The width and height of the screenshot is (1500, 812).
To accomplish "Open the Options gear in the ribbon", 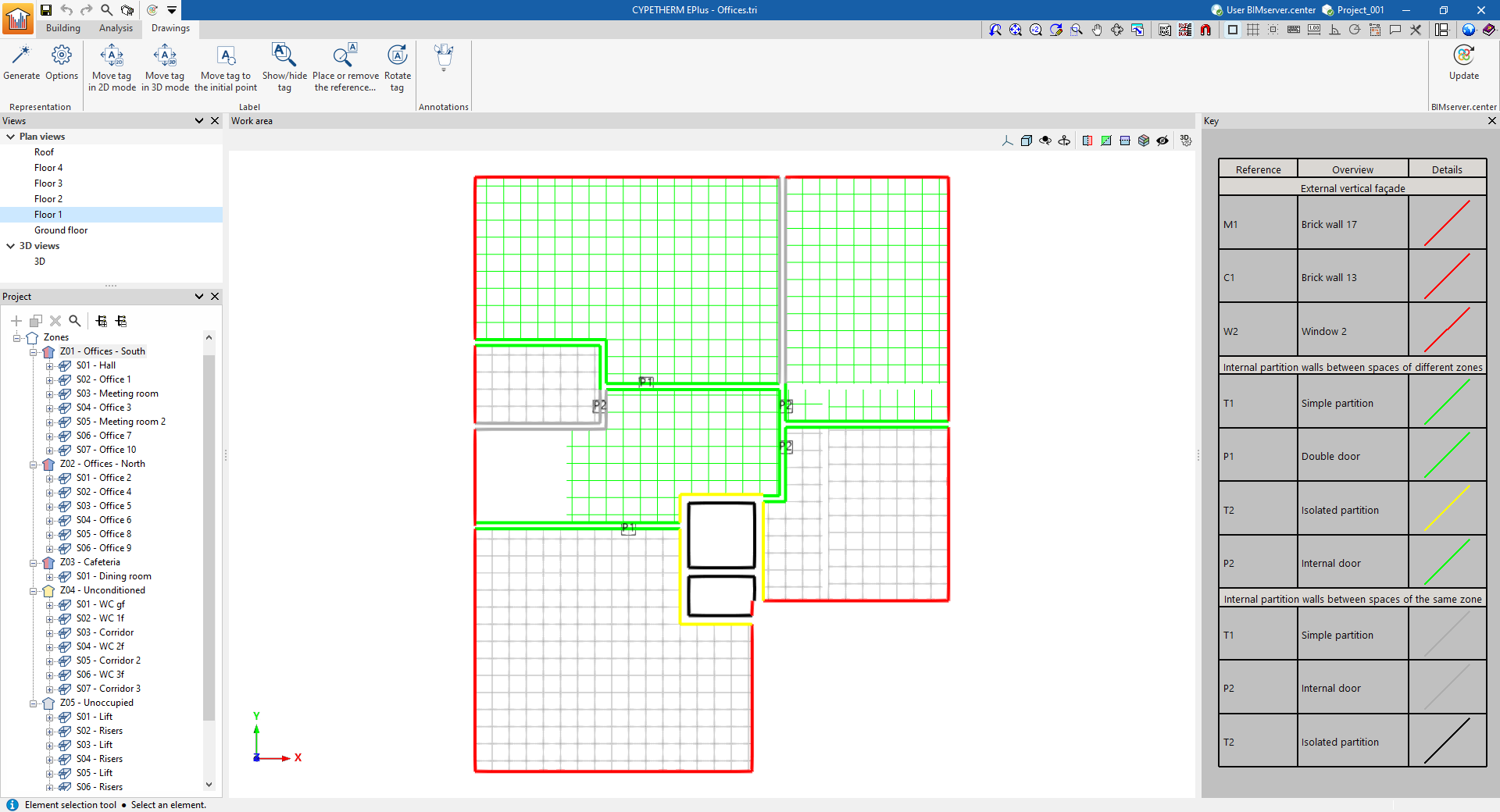I will pyautogui.click(x=62, y=56).
